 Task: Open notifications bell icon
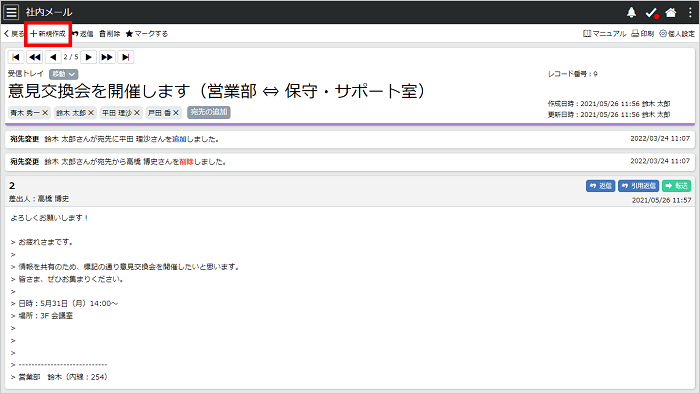631,12
